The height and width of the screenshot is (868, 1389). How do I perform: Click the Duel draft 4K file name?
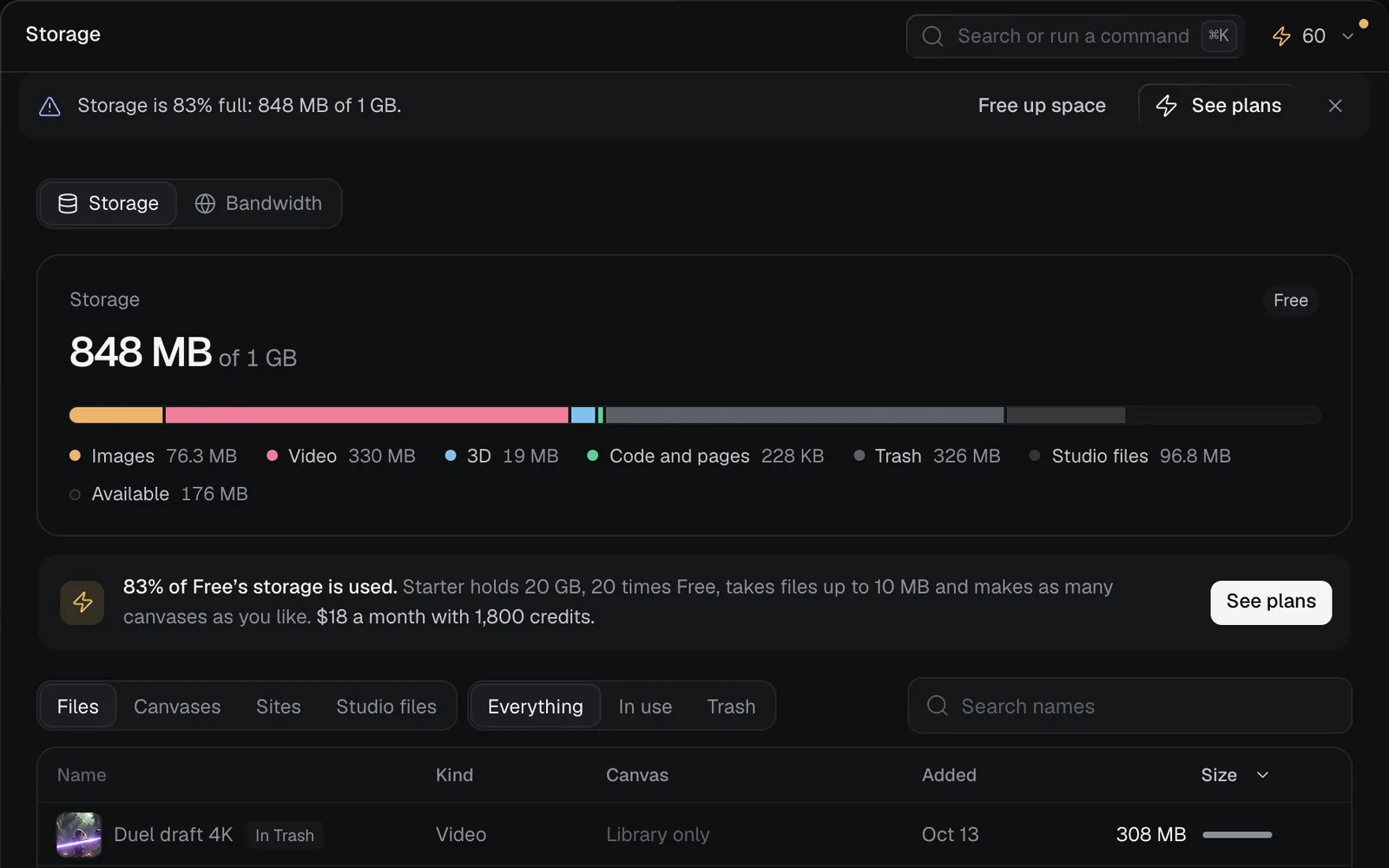click(174, 835)
